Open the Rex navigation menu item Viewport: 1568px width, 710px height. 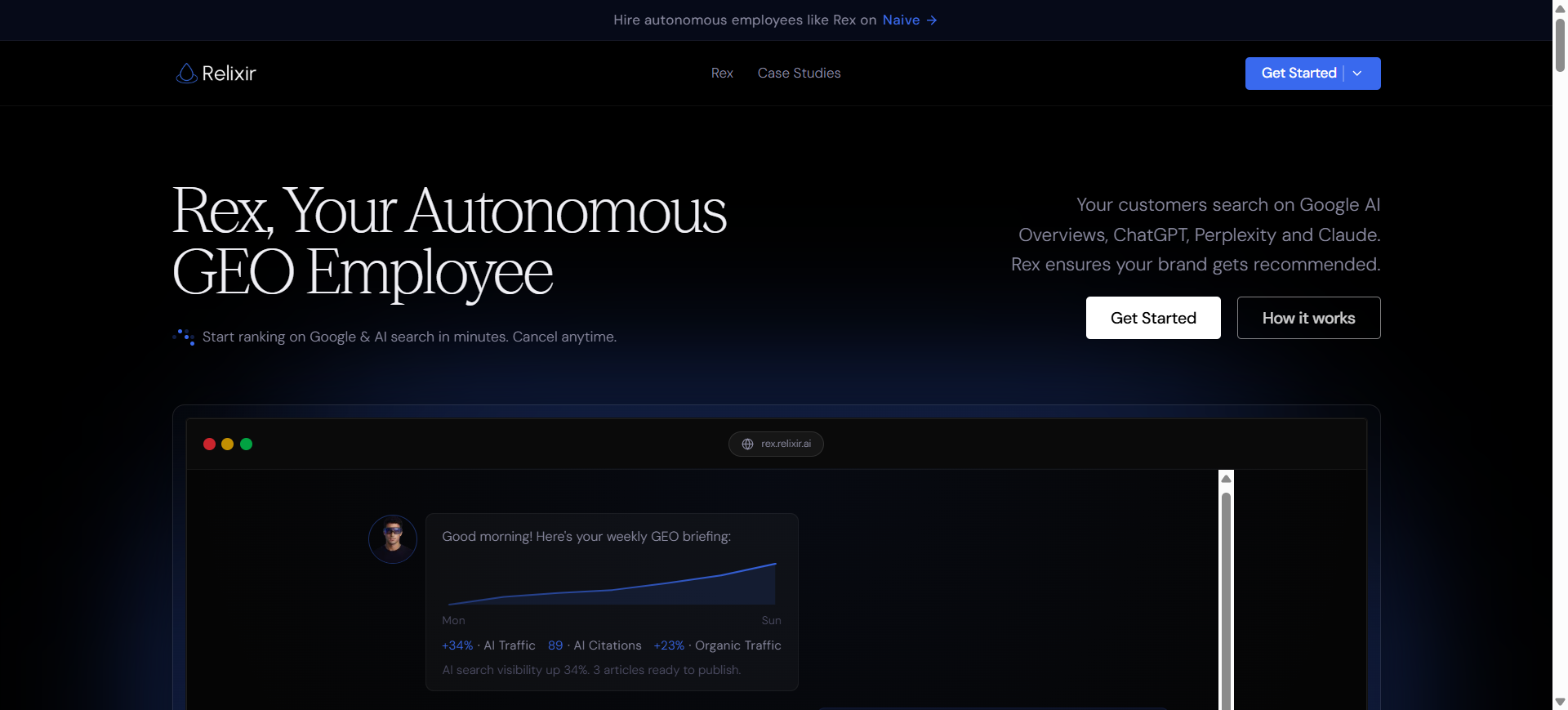[x=722, y=74]
